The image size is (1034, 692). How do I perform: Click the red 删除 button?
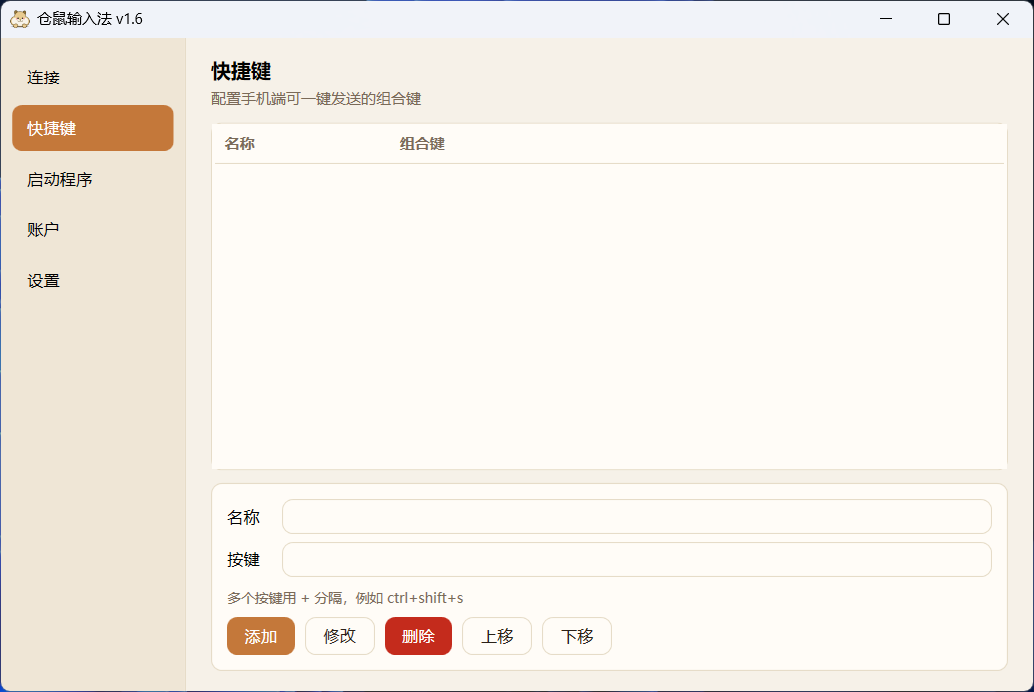[418, 636]
